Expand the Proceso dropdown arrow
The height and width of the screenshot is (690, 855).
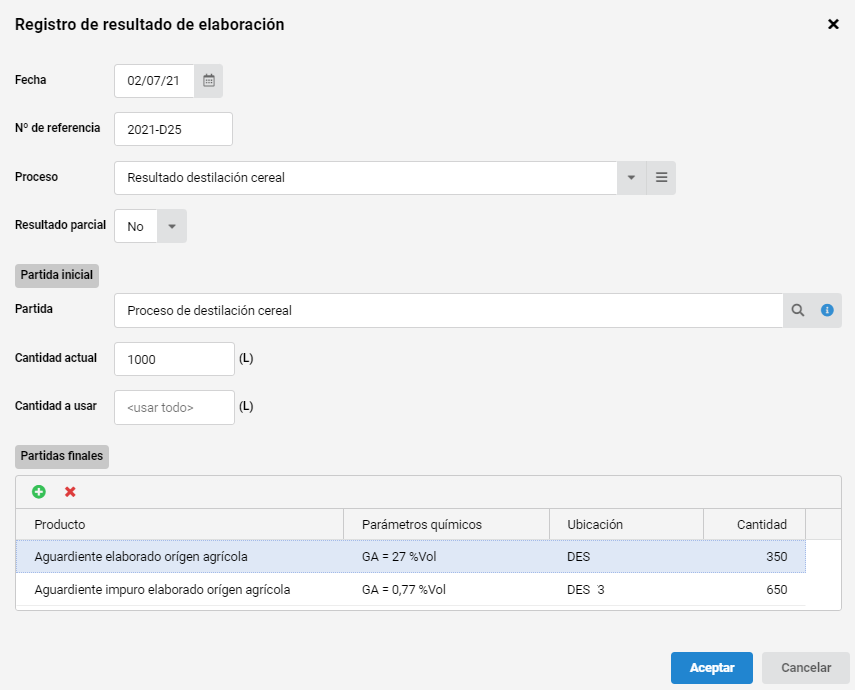click(631, 178)
